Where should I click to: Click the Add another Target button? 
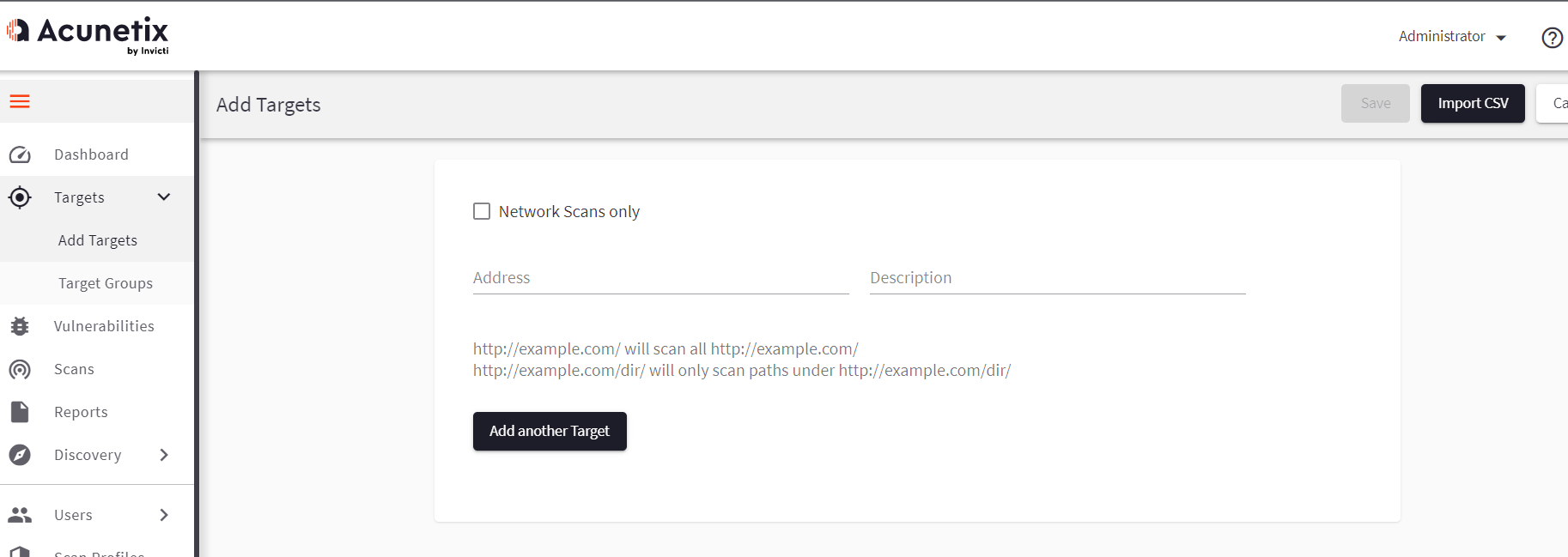click(550, 431)
